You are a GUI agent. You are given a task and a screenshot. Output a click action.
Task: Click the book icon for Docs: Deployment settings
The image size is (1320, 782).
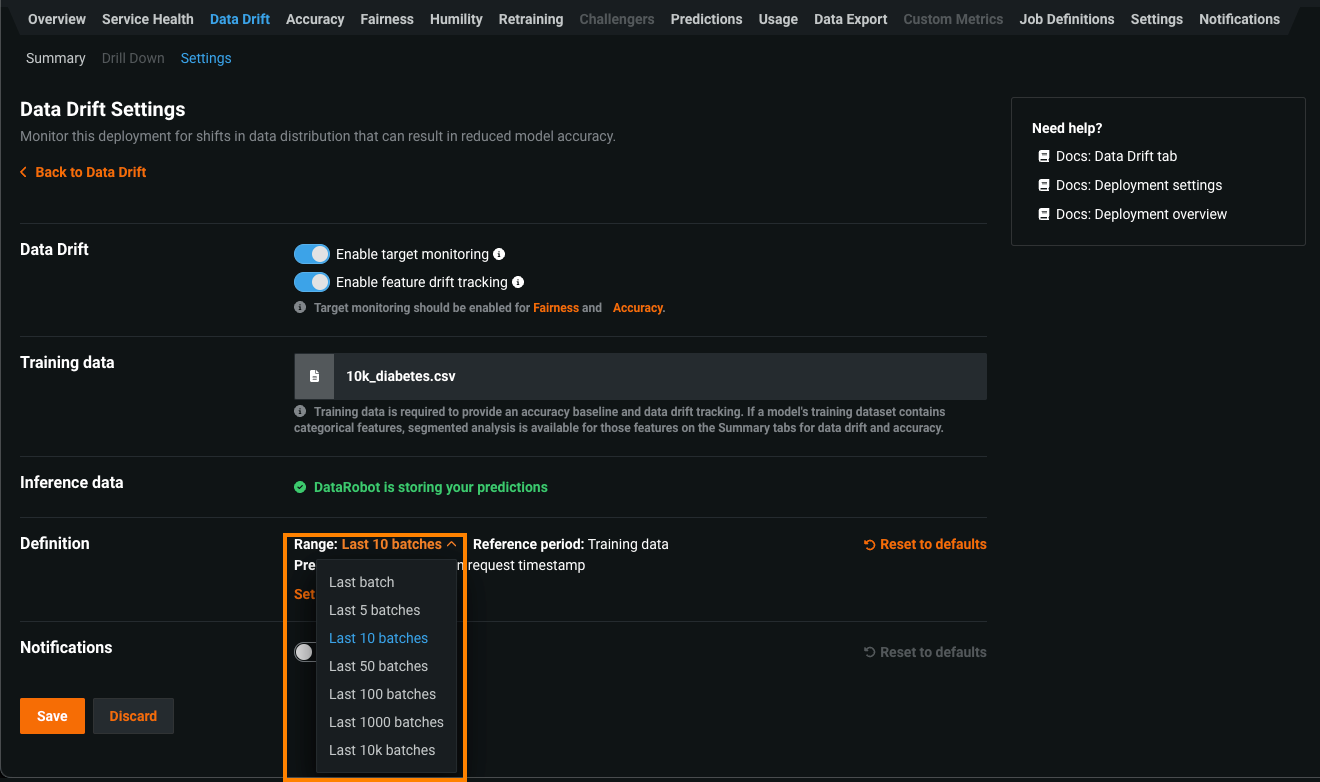(1044, 185)
